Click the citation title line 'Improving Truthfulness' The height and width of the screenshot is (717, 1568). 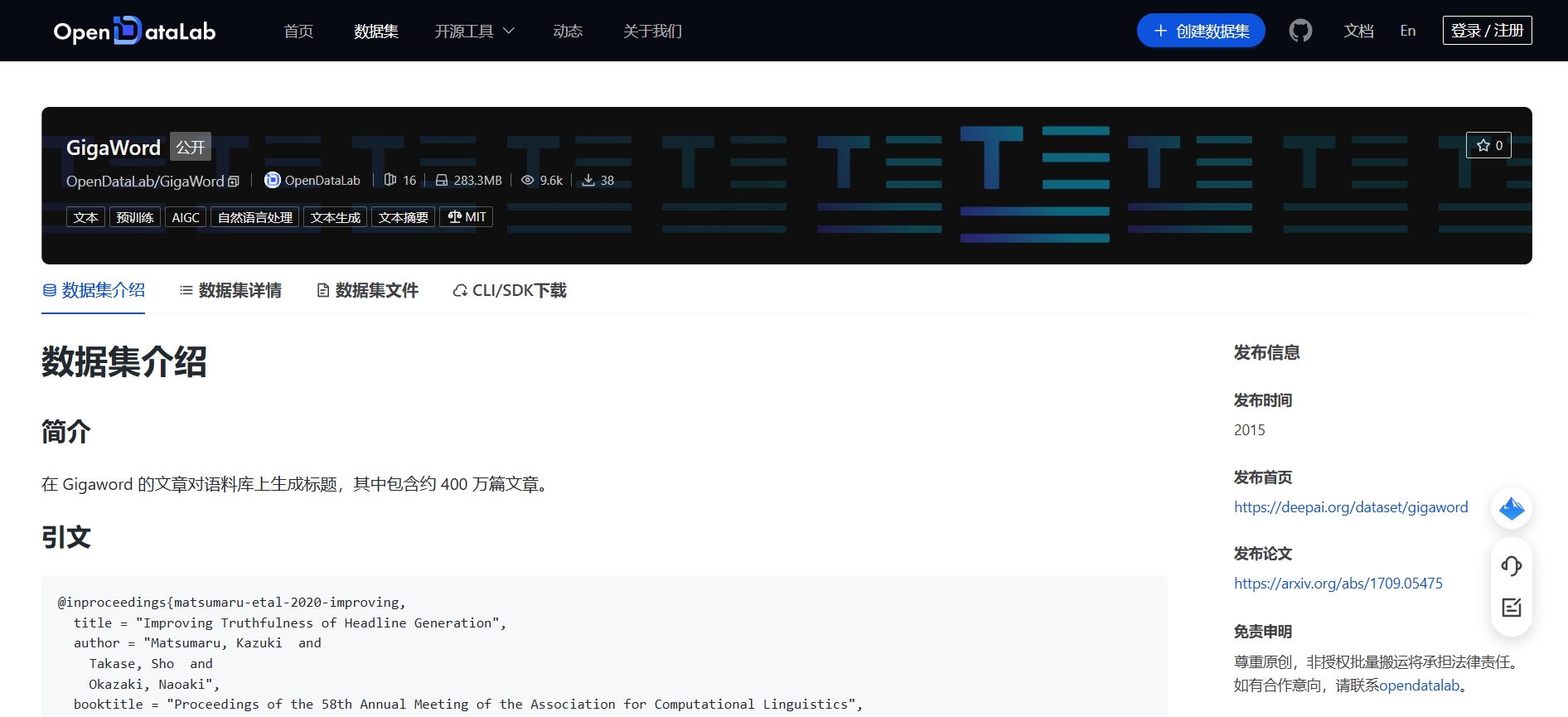coord(290,623)
